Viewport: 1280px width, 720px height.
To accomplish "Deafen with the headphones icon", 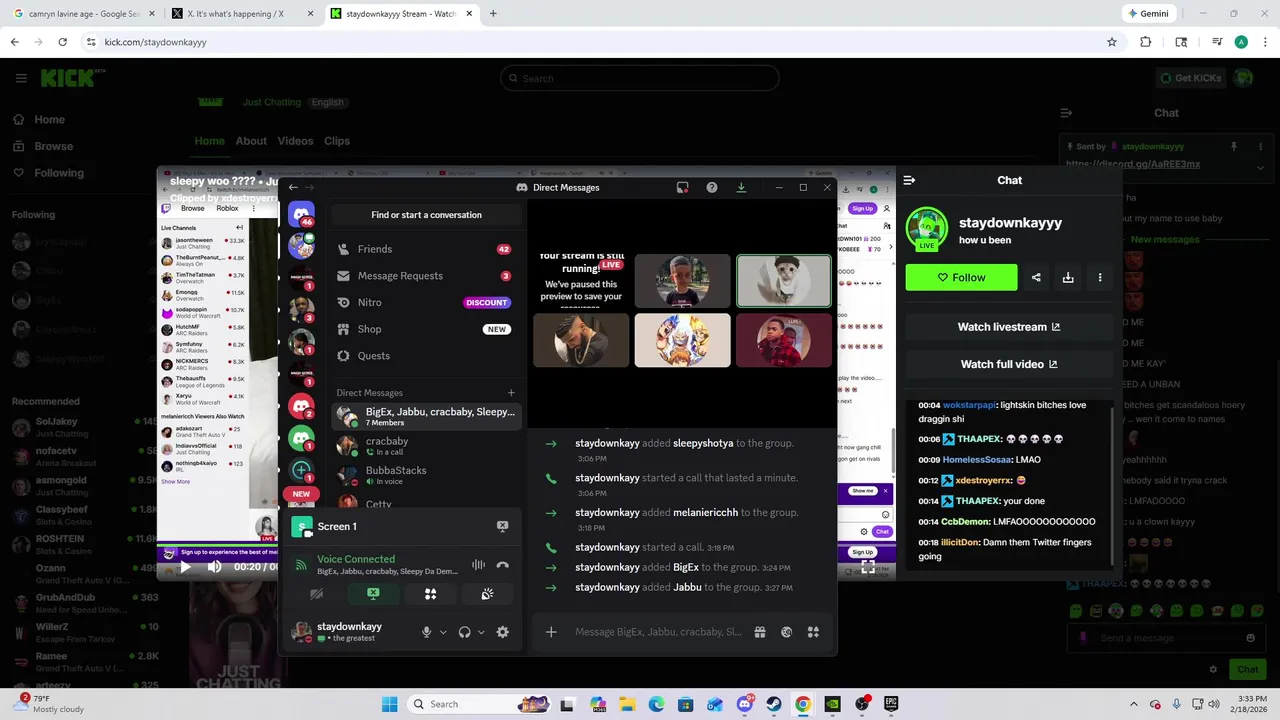I will point(464,632).
